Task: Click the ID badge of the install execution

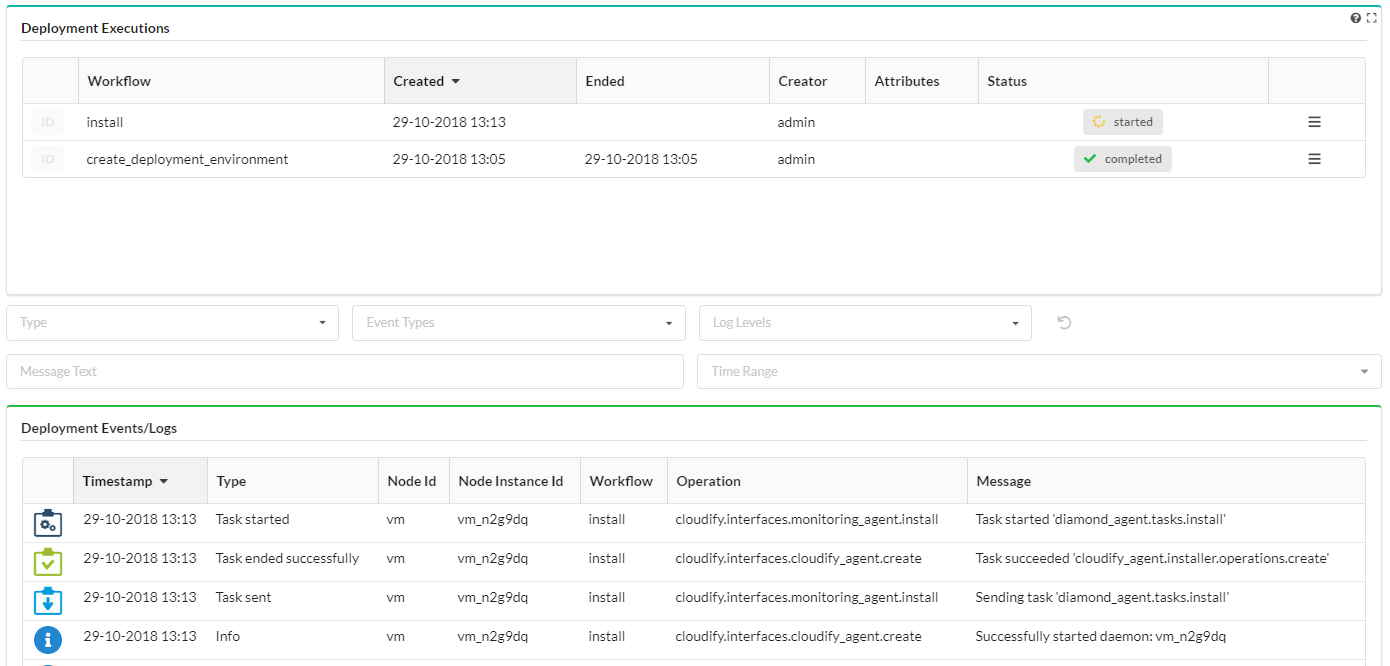Action: pyautogui.click(x=47, y=122)
